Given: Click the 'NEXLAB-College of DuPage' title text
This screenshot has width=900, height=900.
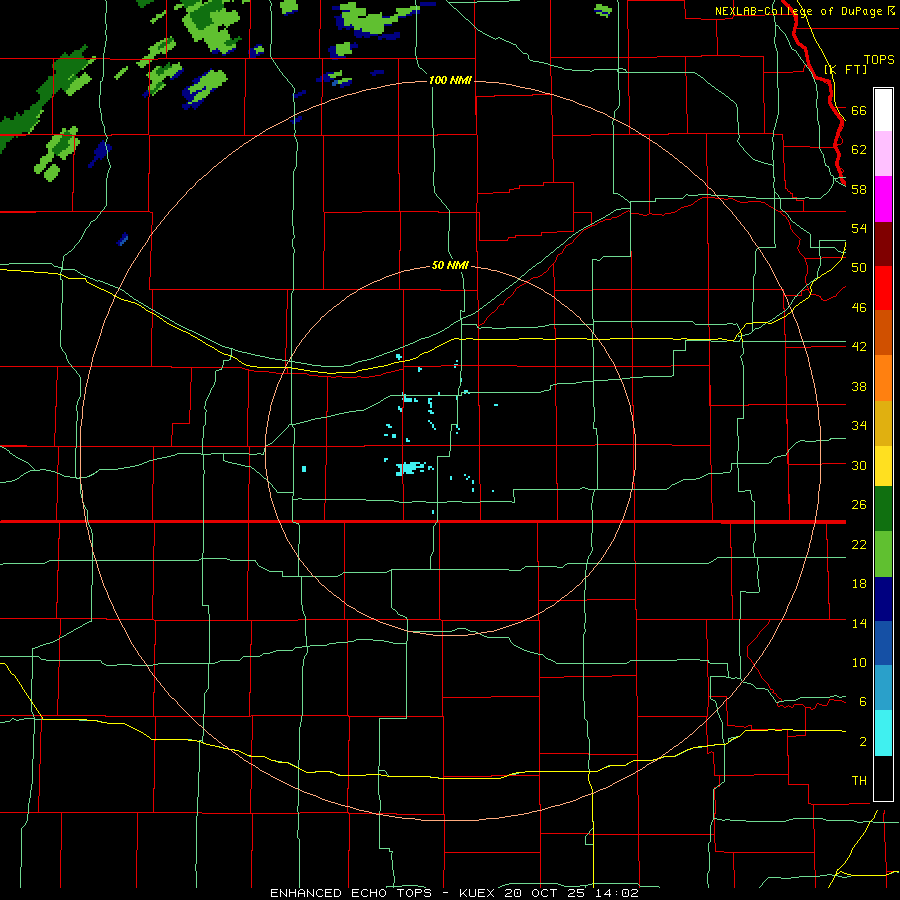Looking at the screenshot, I should click(x=800, y=11).
